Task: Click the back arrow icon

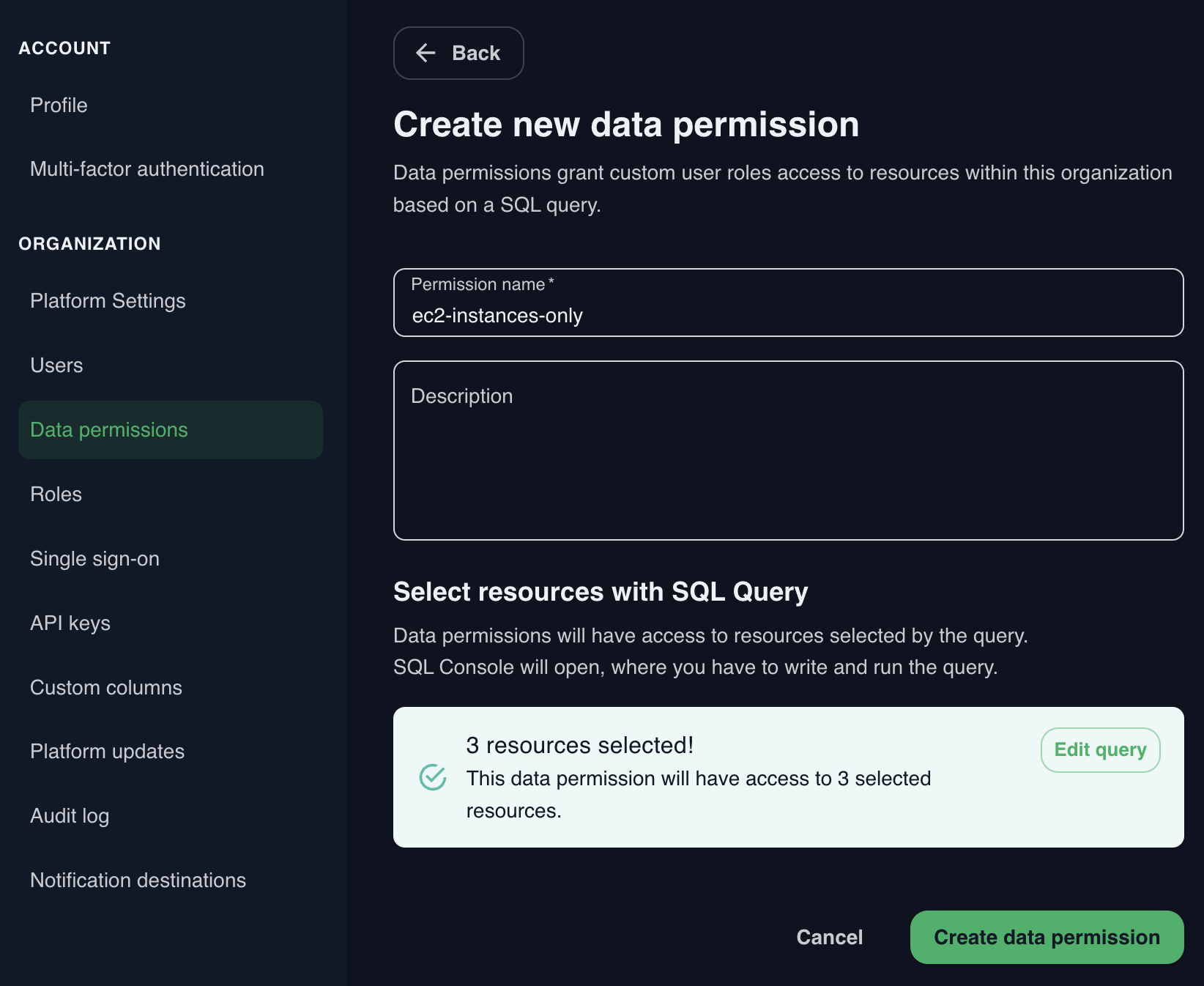Action: [426, 53]
